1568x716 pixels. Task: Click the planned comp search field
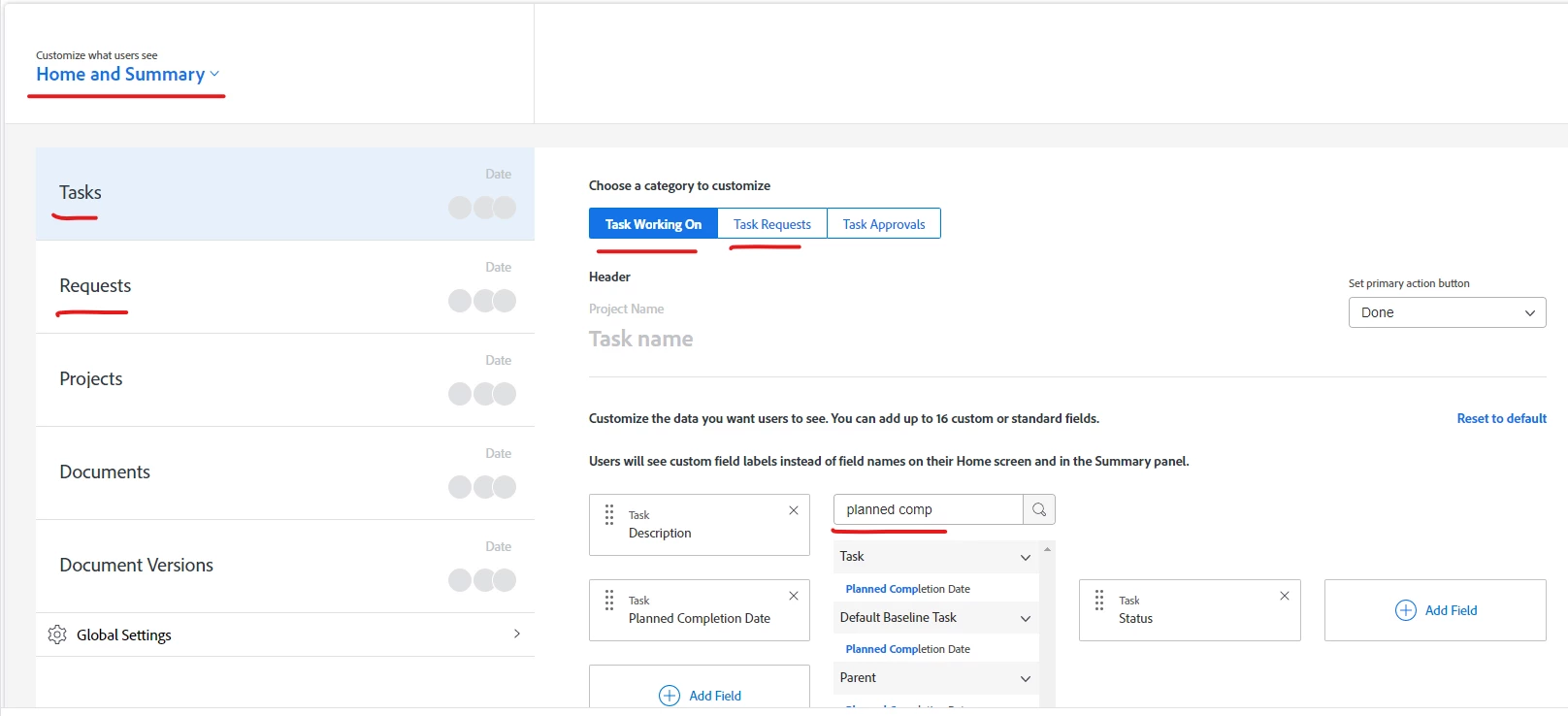[x=929, y=509]
